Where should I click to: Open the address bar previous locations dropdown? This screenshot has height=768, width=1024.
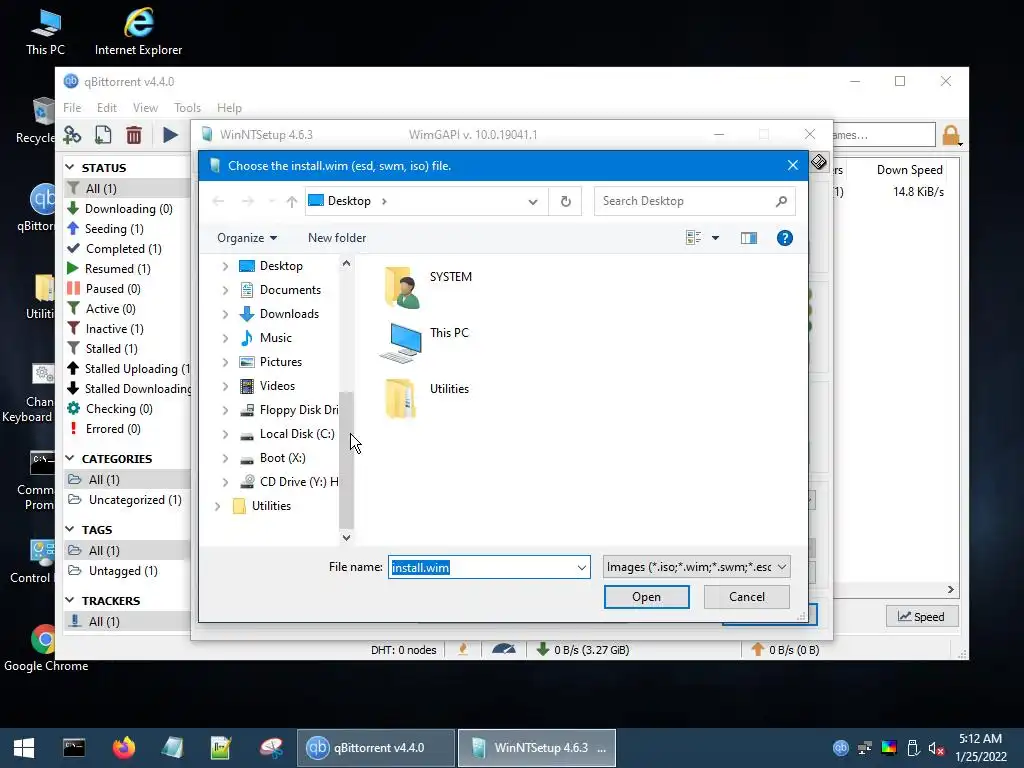click(x=533, y=202)
